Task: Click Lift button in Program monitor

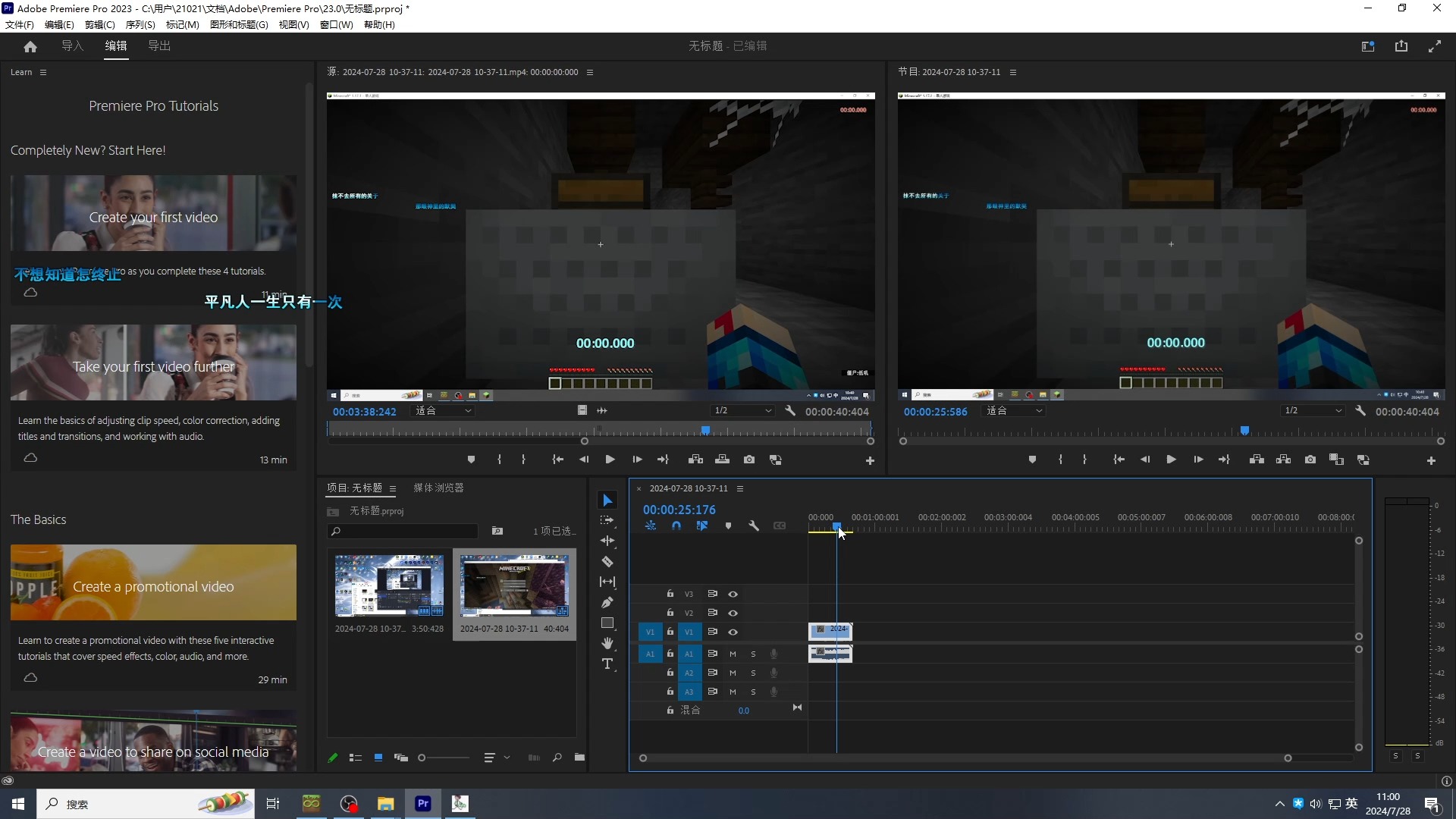Action: (1257, 460)
